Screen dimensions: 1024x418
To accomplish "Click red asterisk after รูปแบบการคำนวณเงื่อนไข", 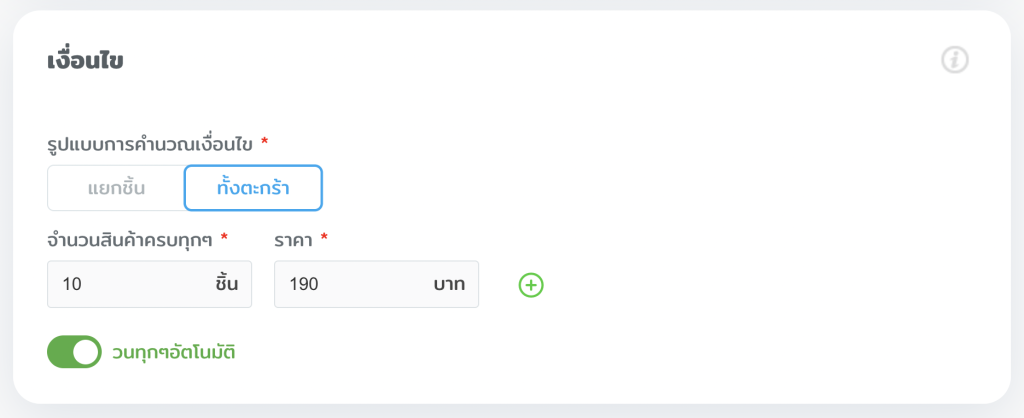I will coord(264,142).
